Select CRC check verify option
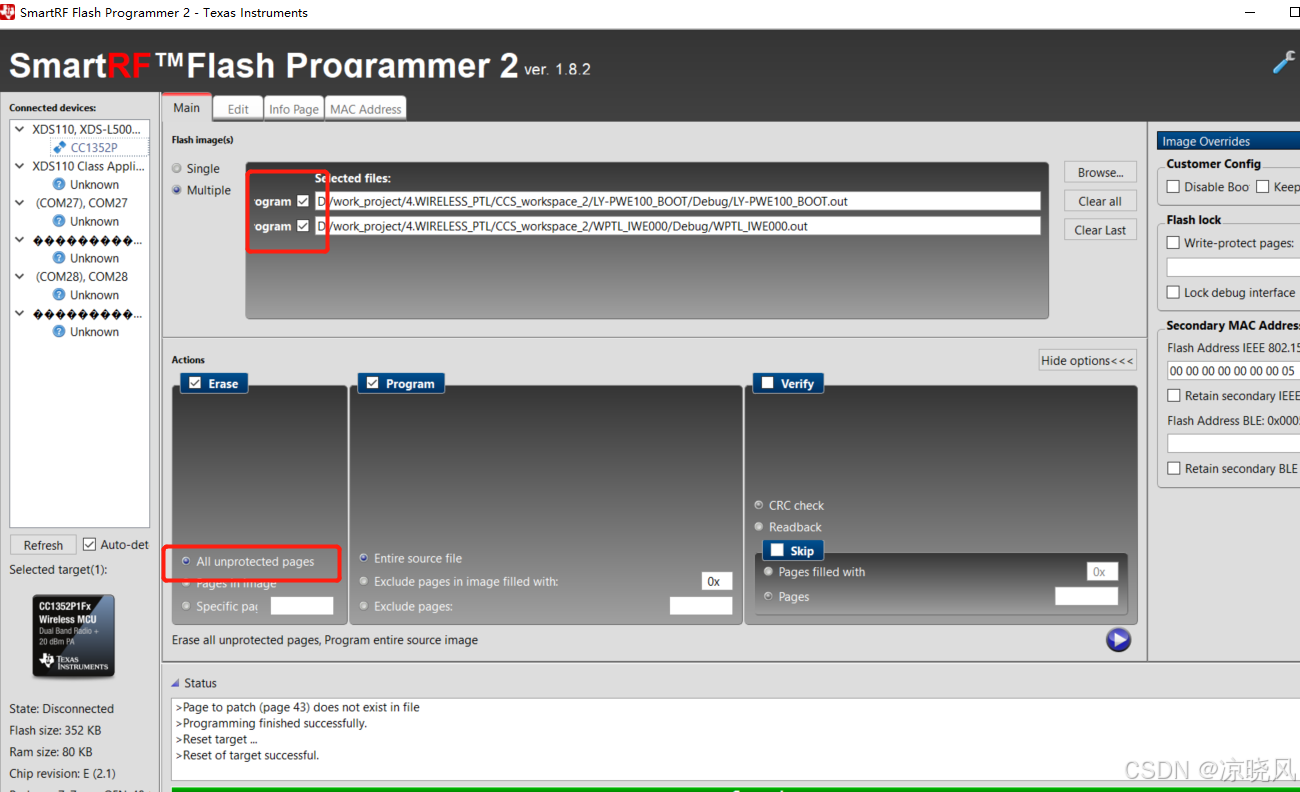1300x792 pixels. 789,505
